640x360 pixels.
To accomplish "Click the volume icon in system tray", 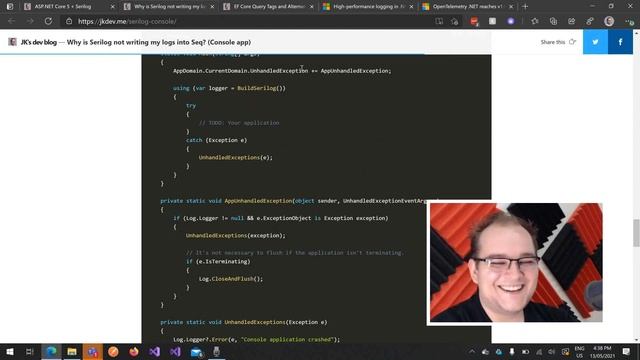I will (552, 351).
